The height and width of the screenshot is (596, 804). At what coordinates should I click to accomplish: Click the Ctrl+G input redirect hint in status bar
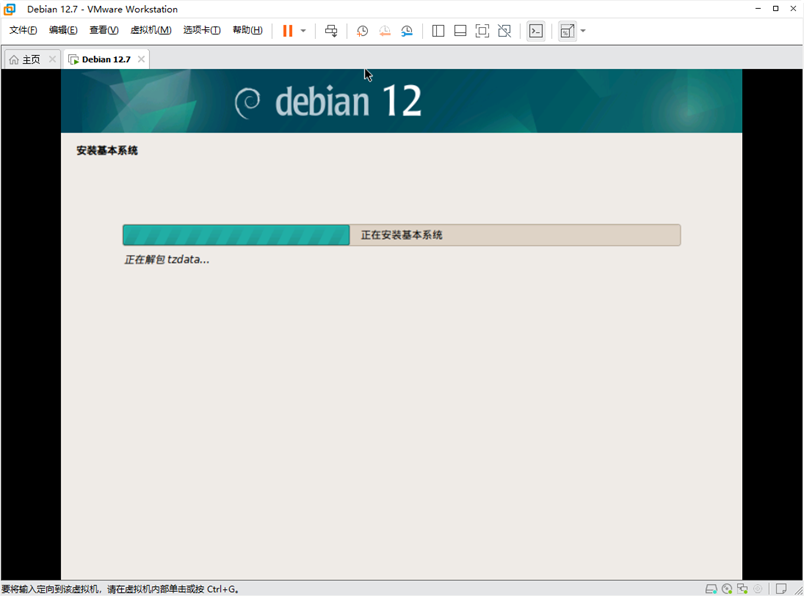coord(120,589)
